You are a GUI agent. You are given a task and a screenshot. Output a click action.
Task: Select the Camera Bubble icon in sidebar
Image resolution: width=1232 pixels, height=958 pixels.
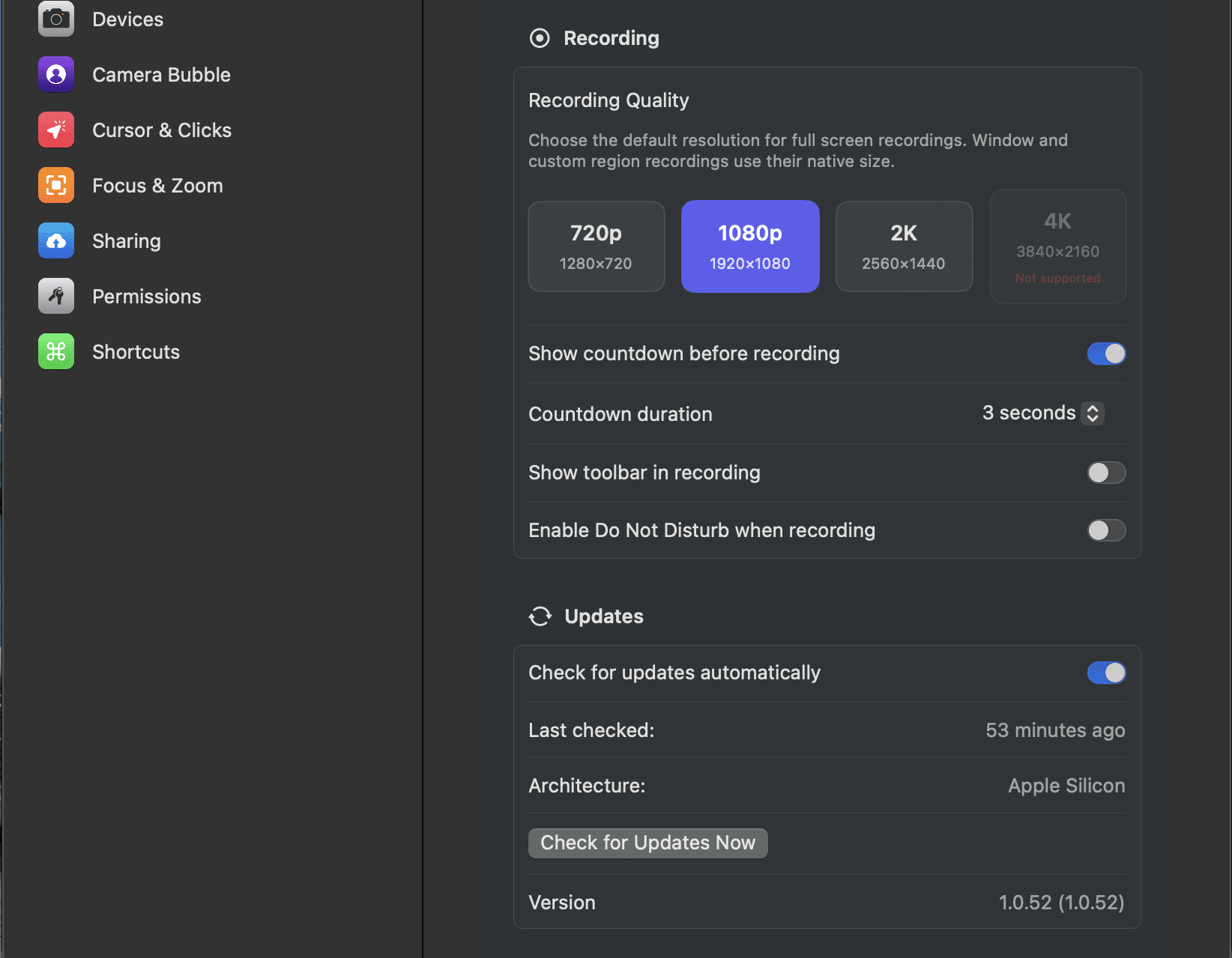[x=55, y=74]
